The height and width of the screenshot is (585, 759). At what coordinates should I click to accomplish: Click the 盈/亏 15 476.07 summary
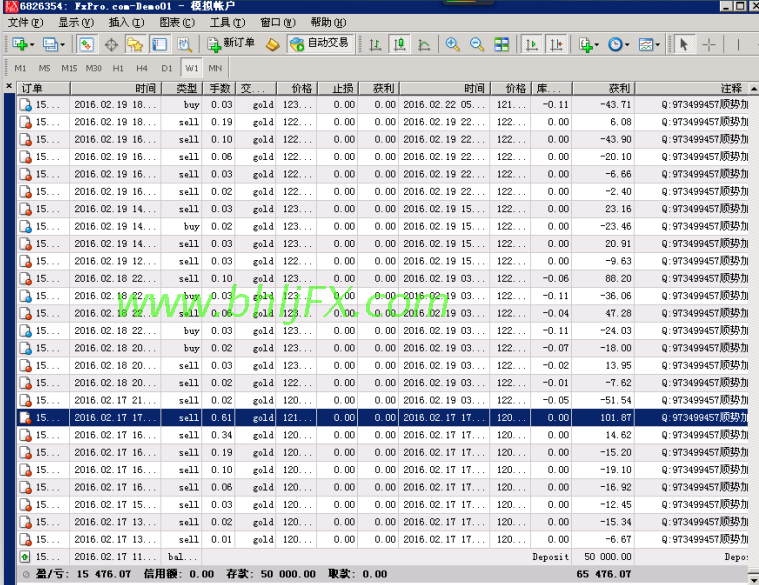pyautogui.click(x=83, y=574)
